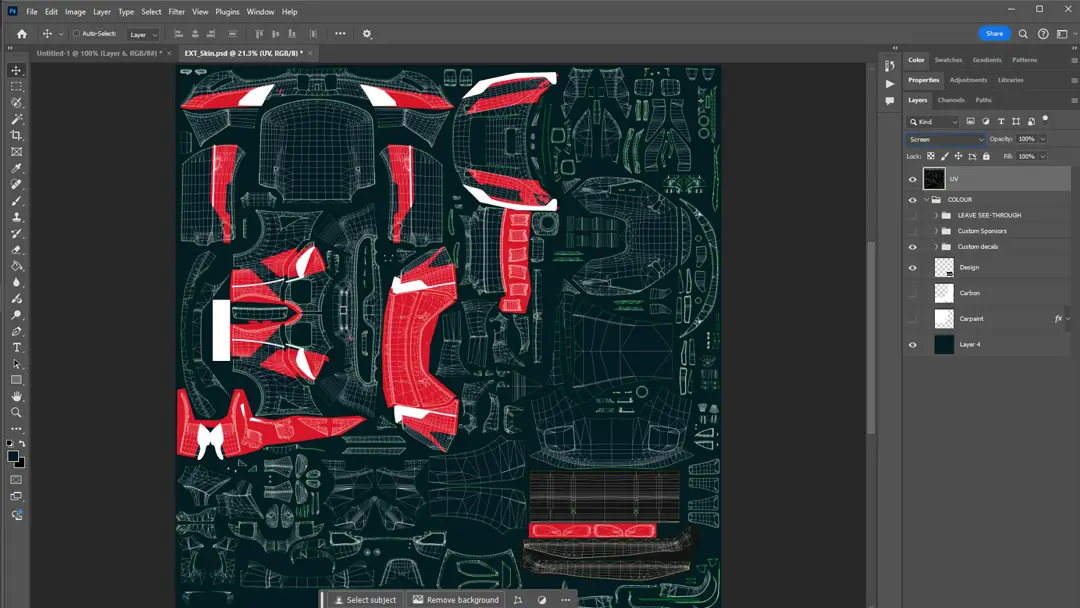1080x608 pixels.
Task: Toggle visibility of the Design layer
Action: point(912,267)
